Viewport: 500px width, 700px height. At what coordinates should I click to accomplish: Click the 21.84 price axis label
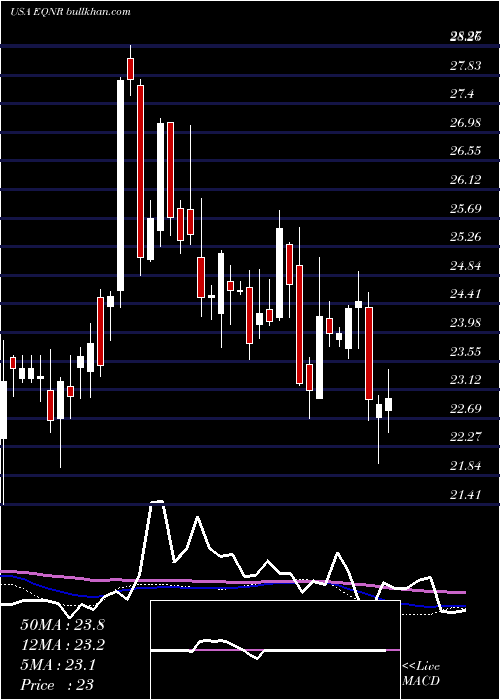click(466, 466)
